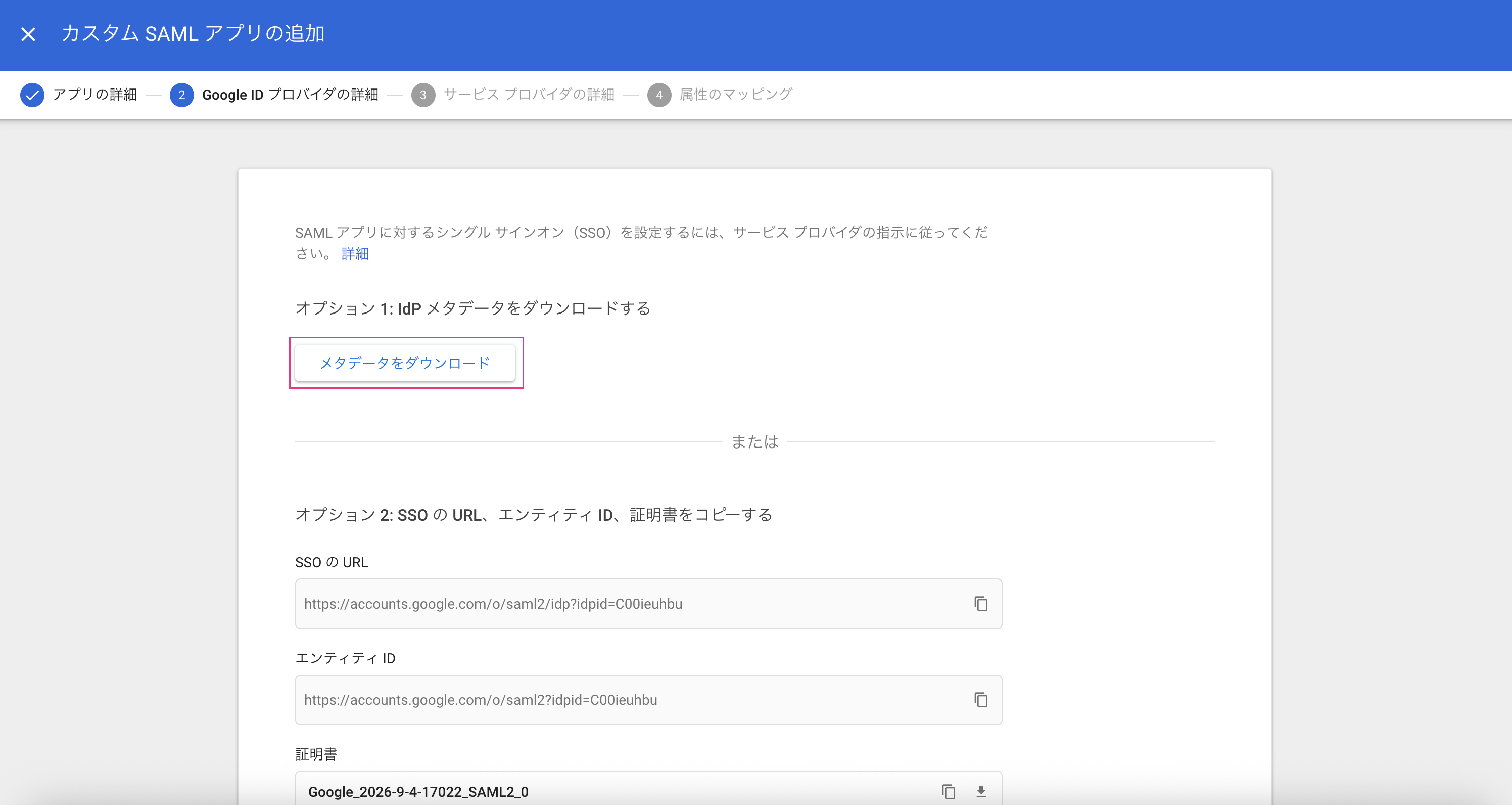Download the Google SAML2 certificate file
The width and height of the screenshot is (1512, 805).
tap(981, 791)
